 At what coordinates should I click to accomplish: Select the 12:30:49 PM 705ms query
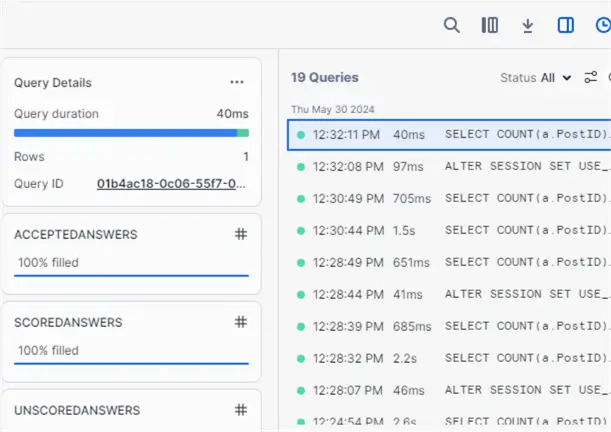point(449,199)
